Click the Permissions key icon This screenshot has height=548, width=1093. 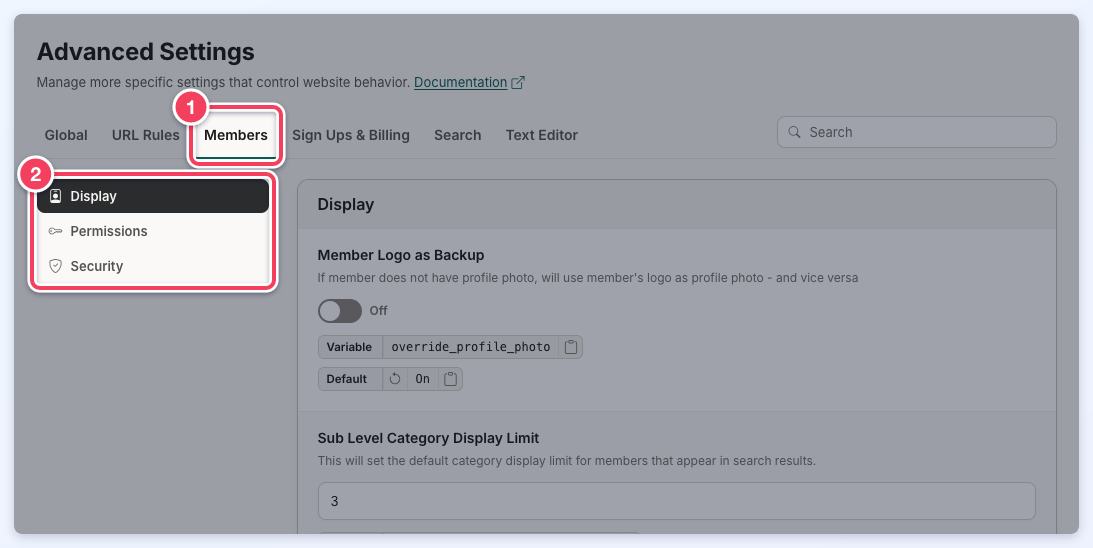tap(56, 231)
